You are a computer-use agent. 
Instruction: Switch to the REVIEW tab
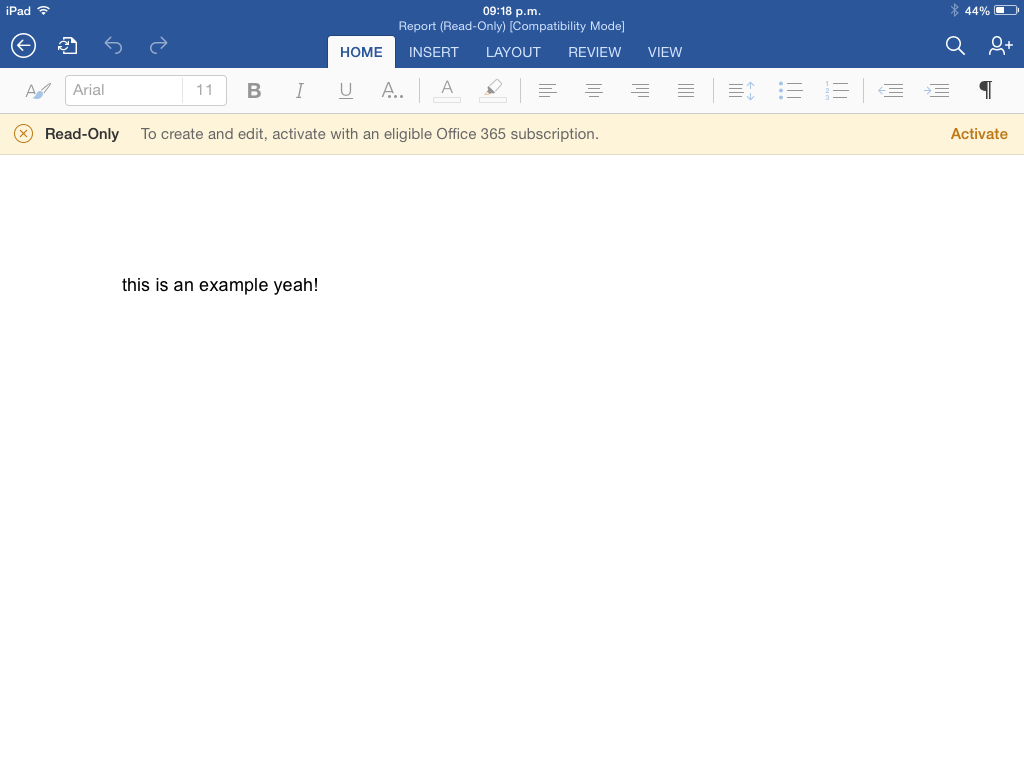(x=594, y=52)
